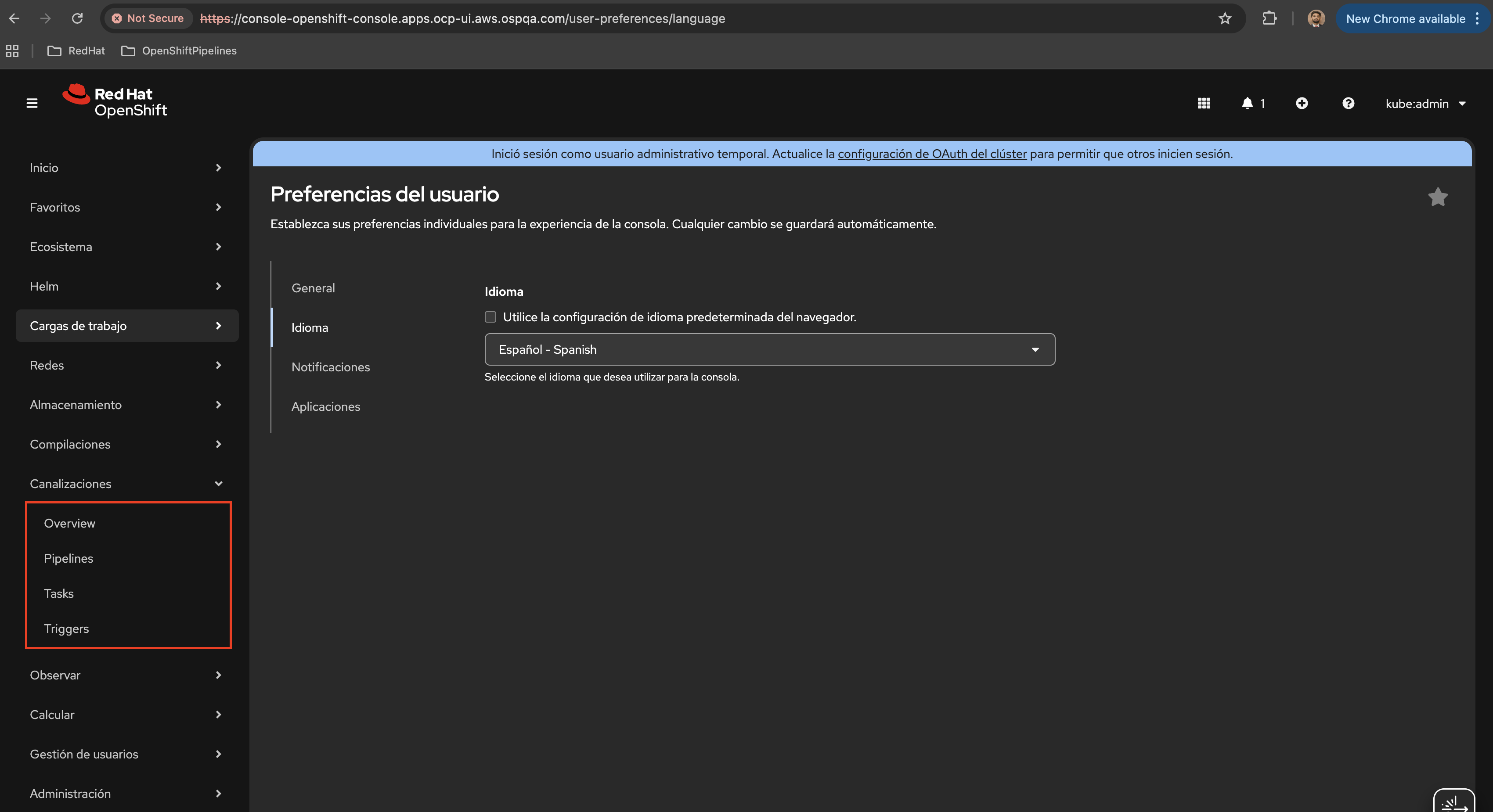
Task: Open the help question mark menu
Action: click(x=1348, y=103)
